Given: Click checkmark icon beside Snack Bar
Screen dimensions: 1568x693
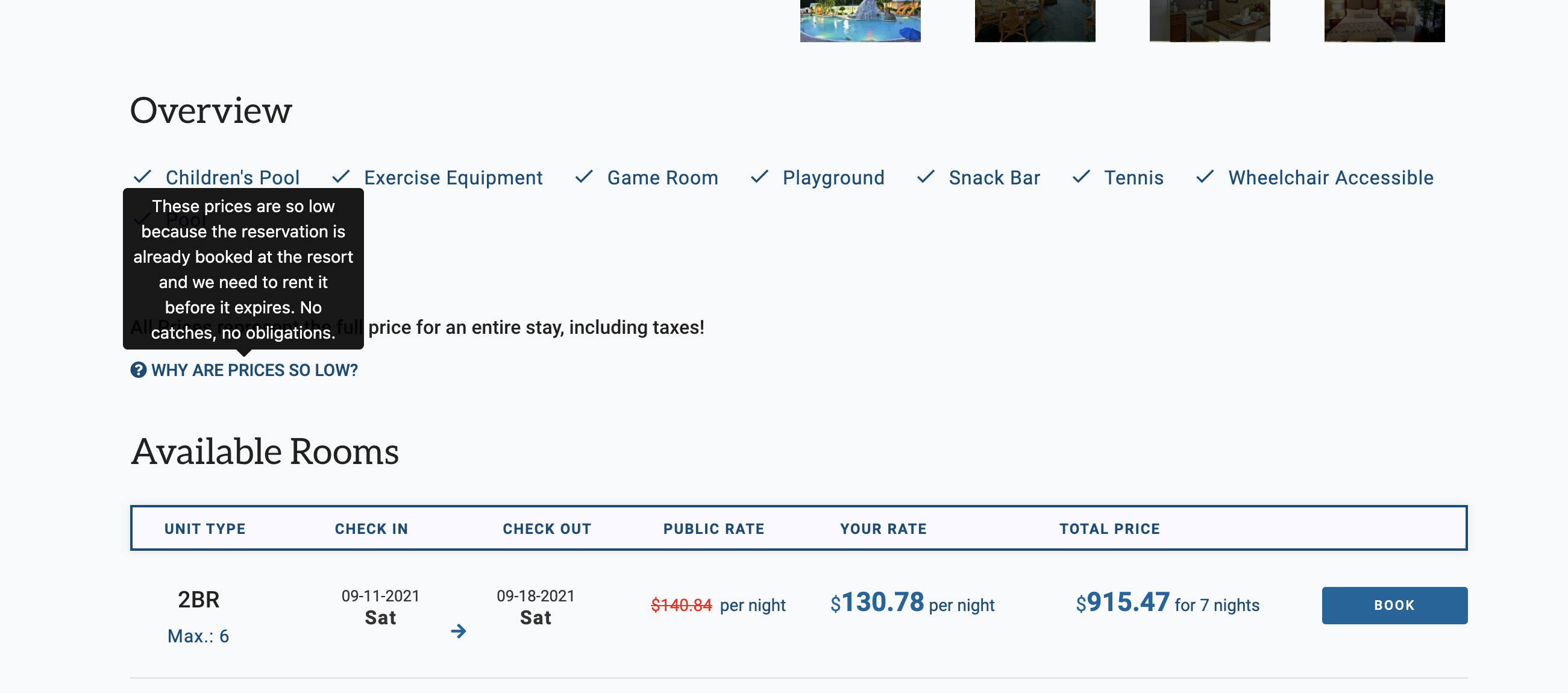Looking at the screenshot, I should click(925, 177).
